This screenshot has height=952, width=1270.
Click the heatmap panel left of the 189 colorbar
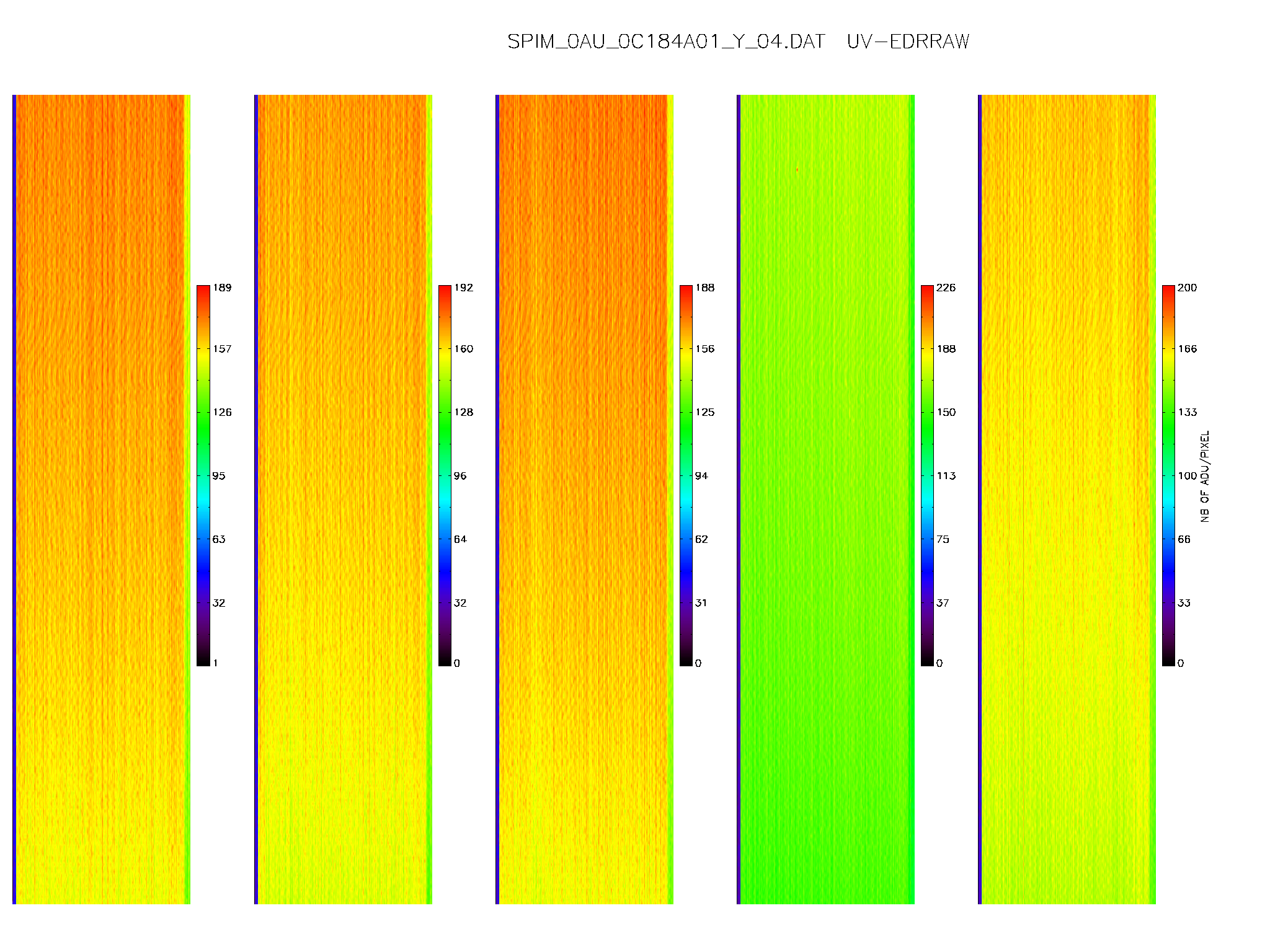tap(101, 500)
